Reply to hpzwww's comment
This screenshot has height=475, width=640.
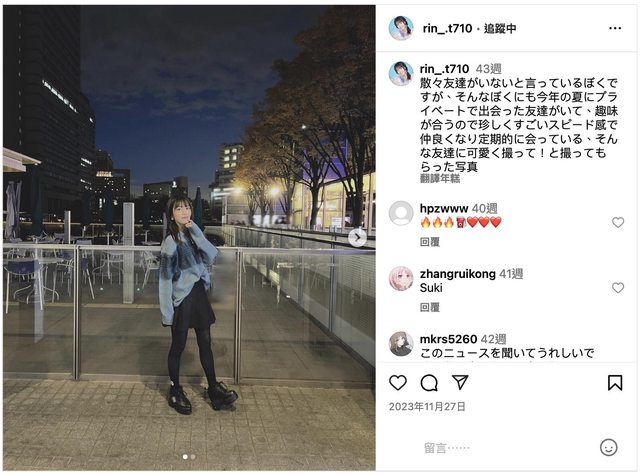[x=429, y=242]
